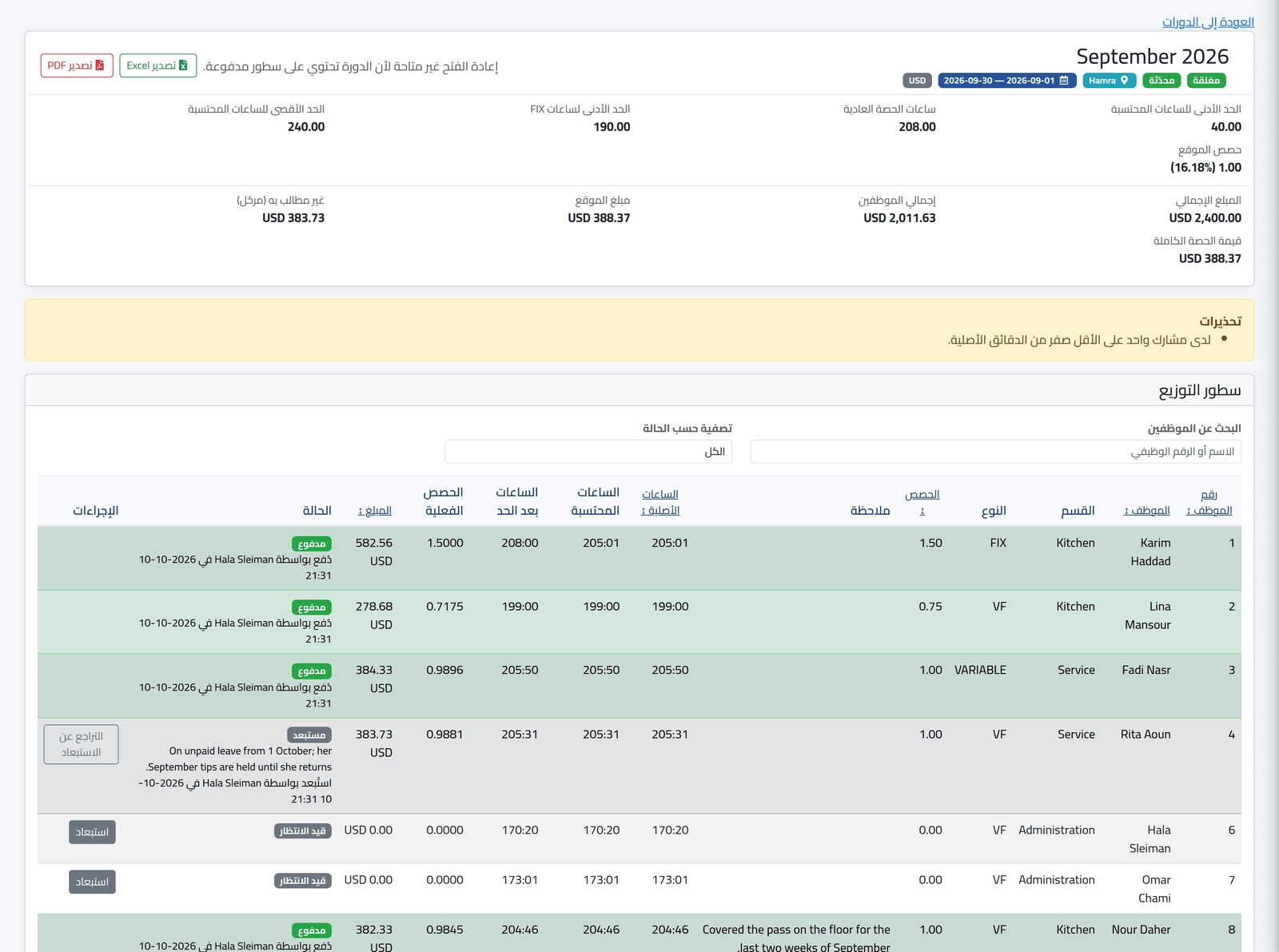Click the قيد الانتظار badge in Hala Sleiman's row
Image resolution: width=1279 pixels, height=952 pixels.
303,831
